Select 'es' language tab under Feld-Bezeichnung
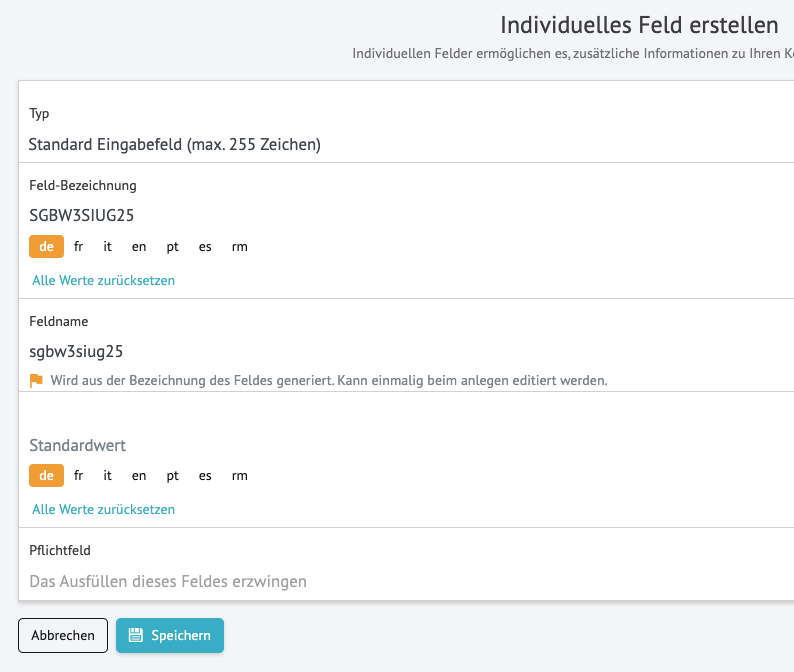 coord(205,247)
